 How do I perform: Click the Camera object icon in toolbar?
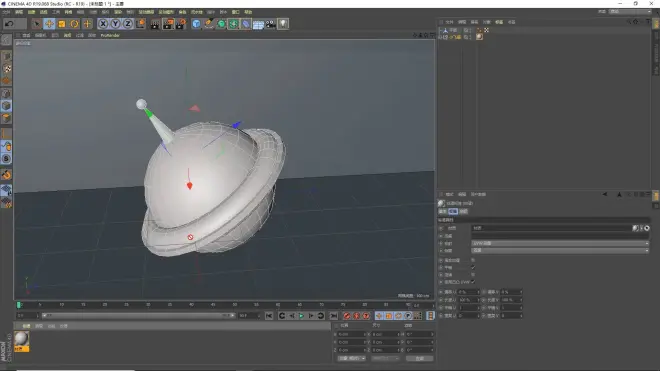[x=271, y=24]
